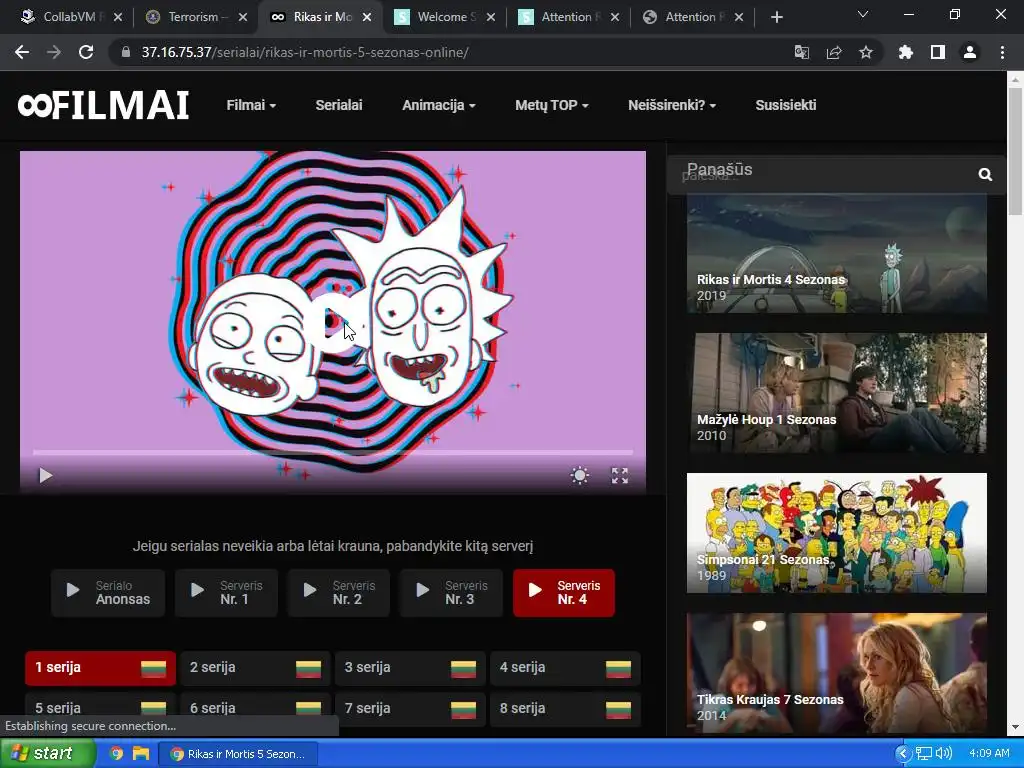Bookmark this page with the star
The width and height of the screenshot is (1024, 768).
[x=866, y=52]
